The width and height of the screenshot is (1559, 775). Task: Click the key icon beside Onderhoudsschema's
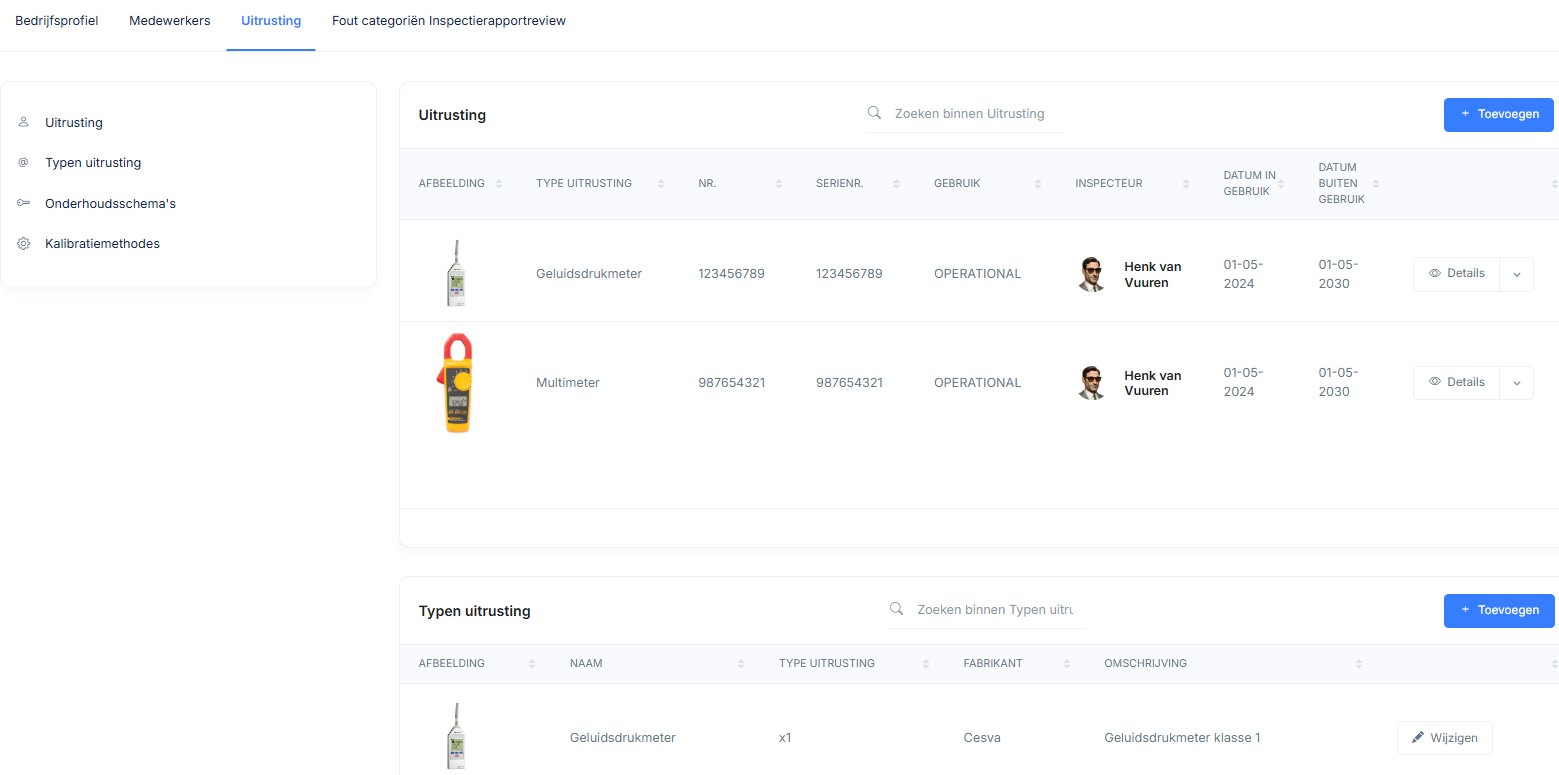23,203
